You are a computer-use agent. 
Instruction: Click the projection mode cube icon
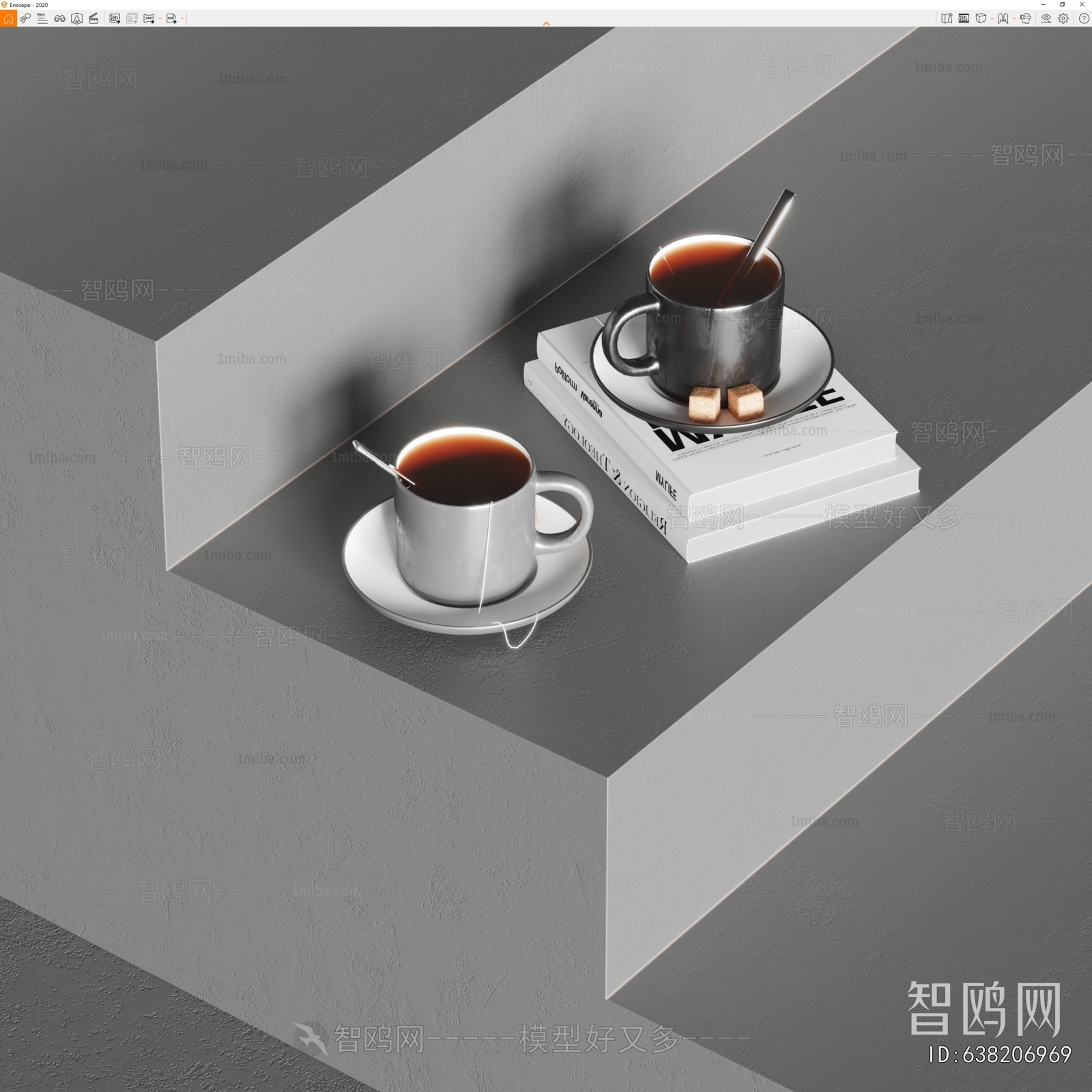(981, 18)
